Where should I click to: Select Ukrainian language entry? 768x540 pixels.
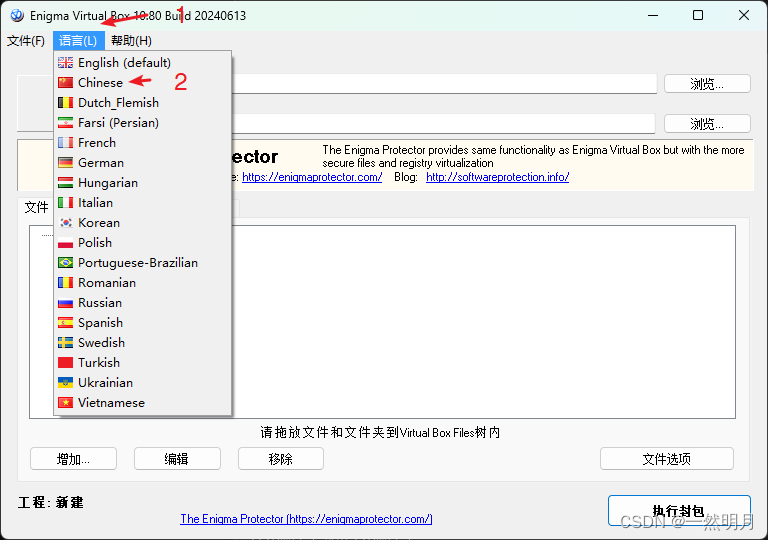click(x=142, y=383)
